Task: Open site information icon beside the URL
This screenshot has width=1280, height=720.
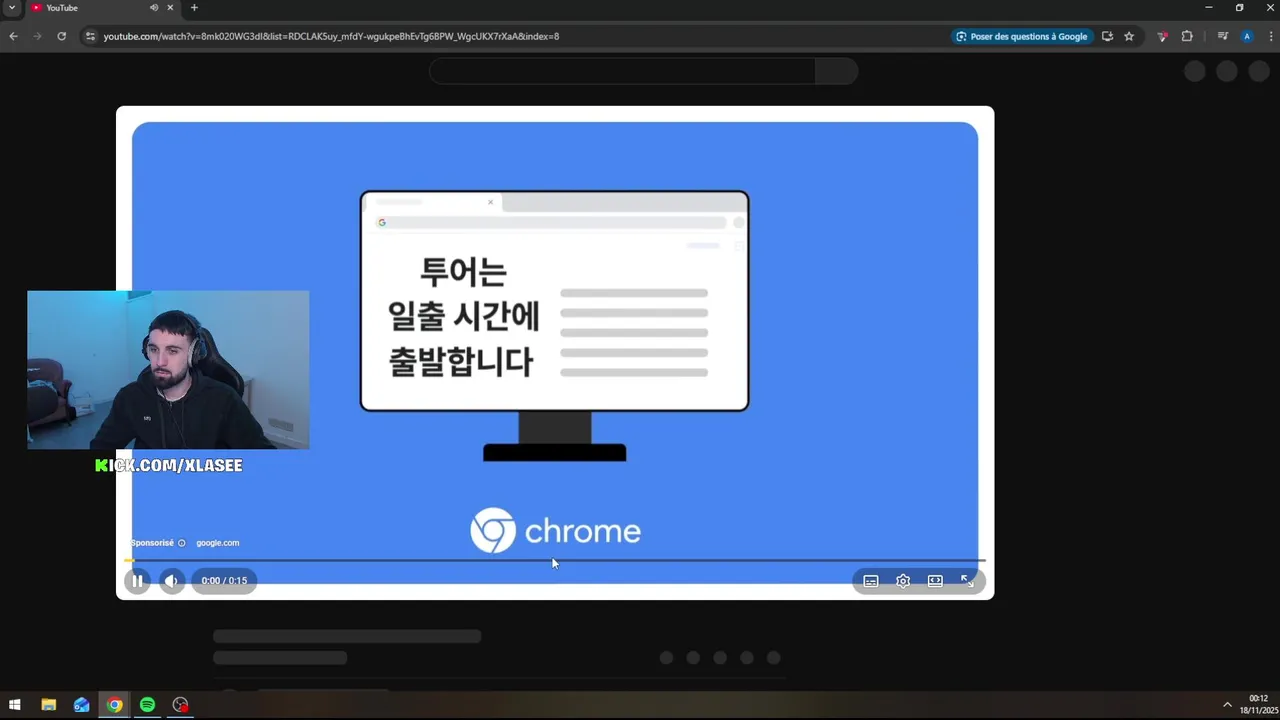Action: [x=90, y=36]
